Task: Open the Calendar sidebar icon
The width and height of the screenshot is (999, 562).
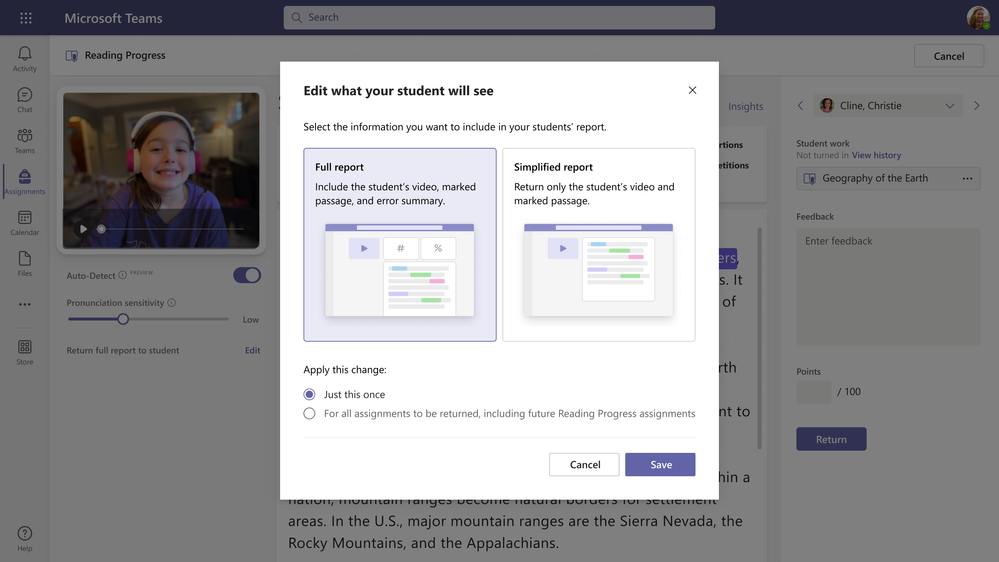Action: (25, 218)
